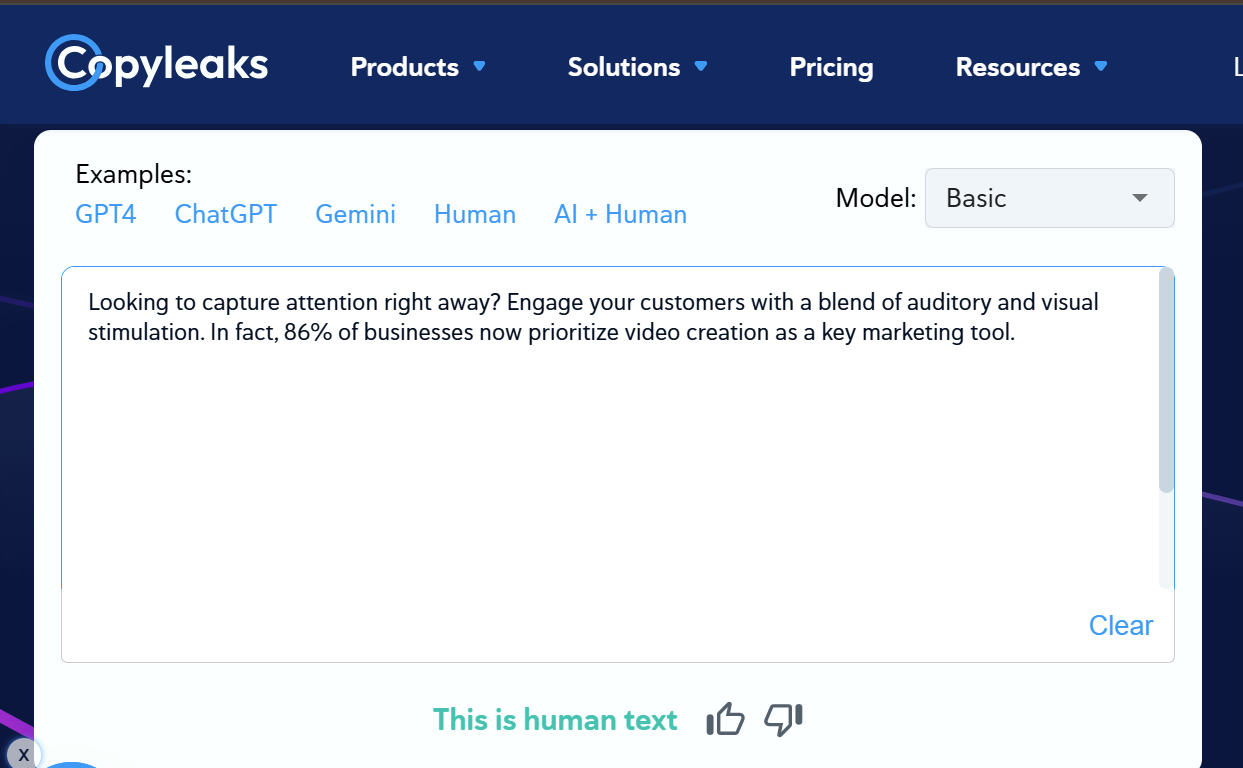
Task: Expand the Resources dropdown arrow
Action: 1101,66
